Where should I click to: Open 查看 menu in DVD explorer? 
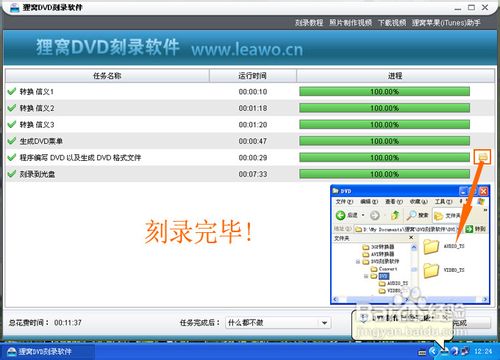(x=394, y=202)
